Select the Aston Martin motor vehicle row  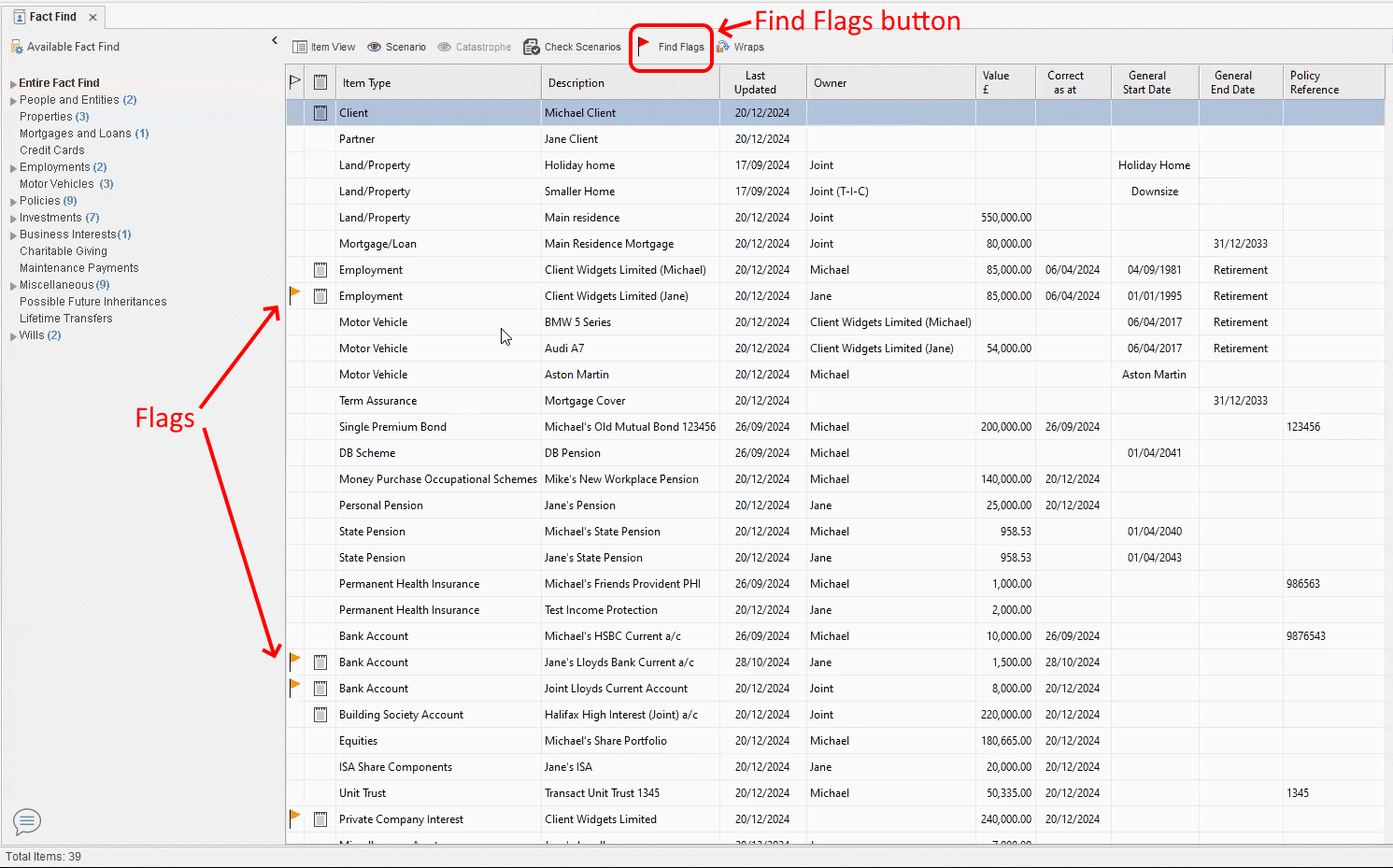[x=576, y=375]
